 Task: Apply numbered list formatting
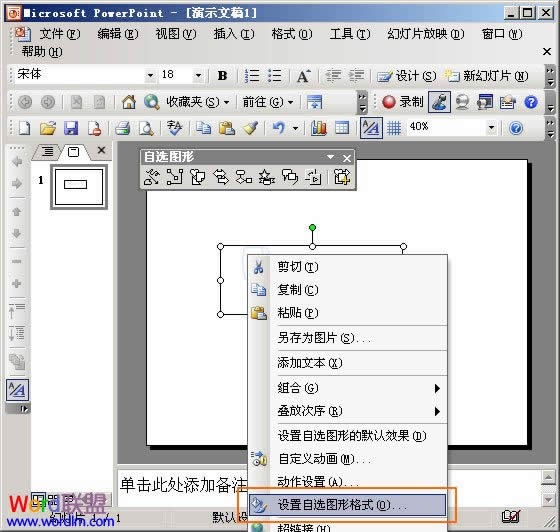click(252, 76)
